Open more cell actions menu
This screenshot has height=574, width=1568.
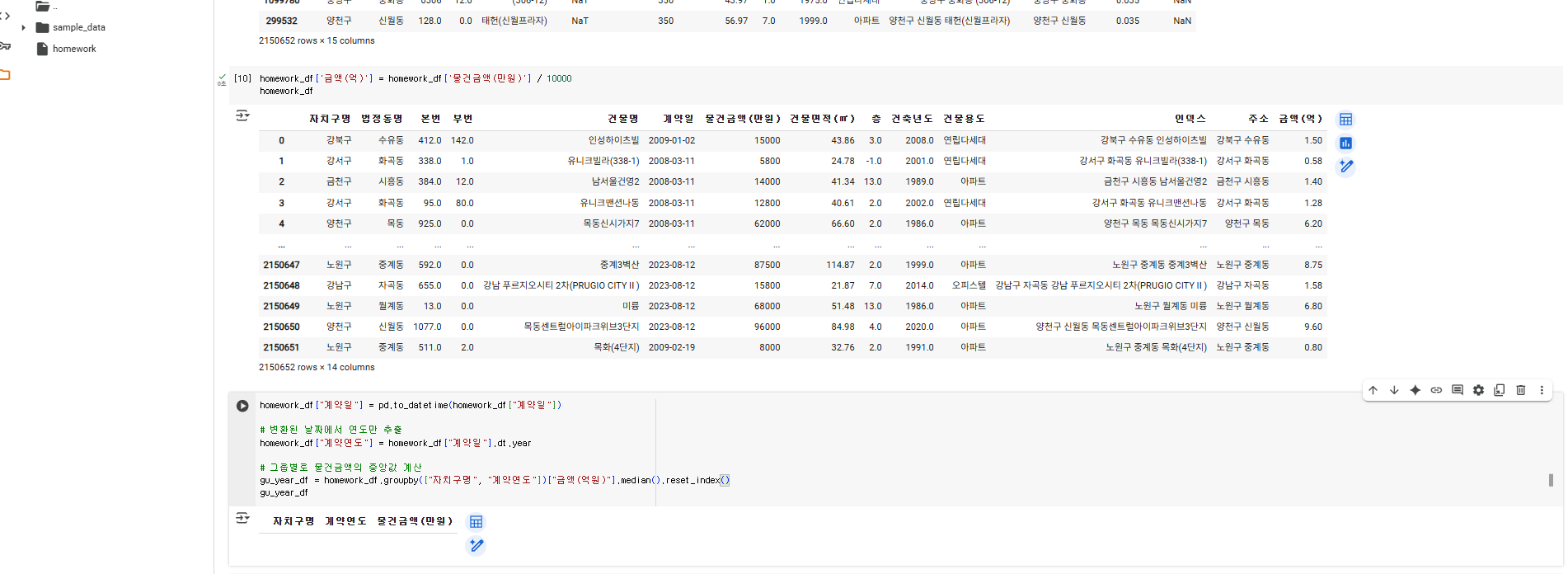tap(1542, 390)
